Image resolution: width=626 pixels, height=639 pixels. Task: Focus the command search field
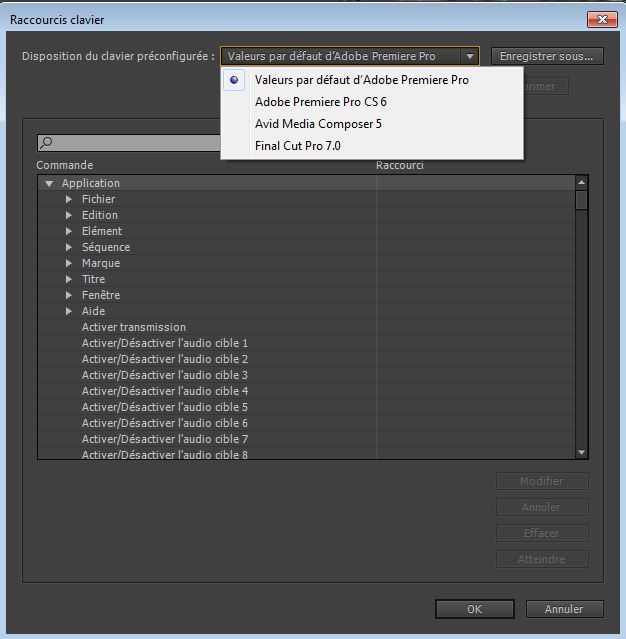pyautogui.click(x=129, y=143)
